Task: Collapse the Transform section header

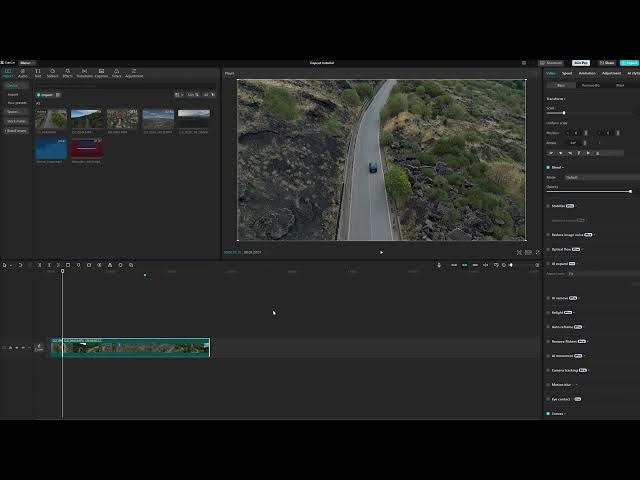Action: pyautogui.click(x=556, y=99)
